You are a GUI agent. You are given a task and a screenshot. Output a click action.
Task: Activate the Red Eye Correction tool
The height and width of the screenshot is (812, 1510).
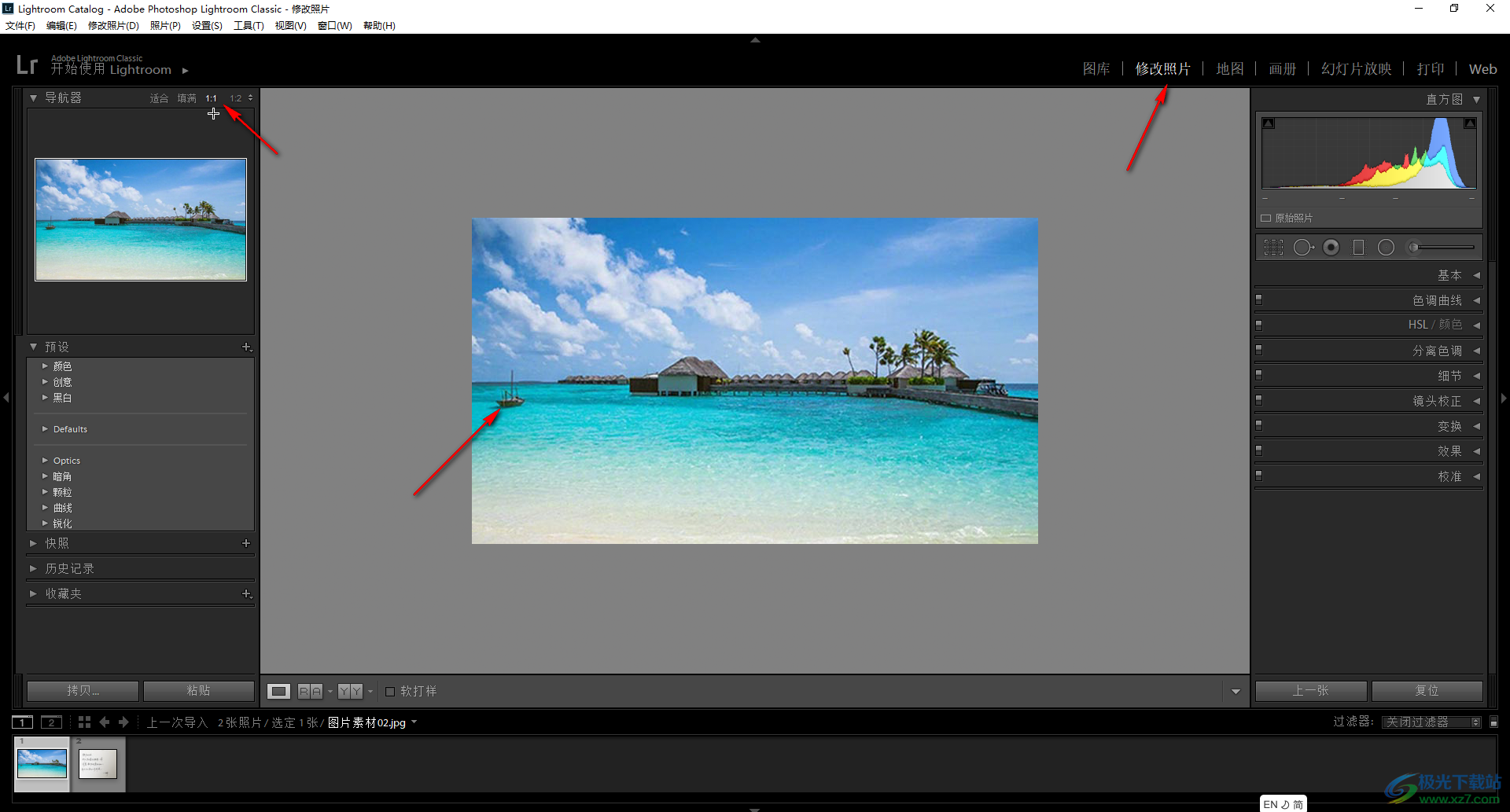coord(1331,248)
